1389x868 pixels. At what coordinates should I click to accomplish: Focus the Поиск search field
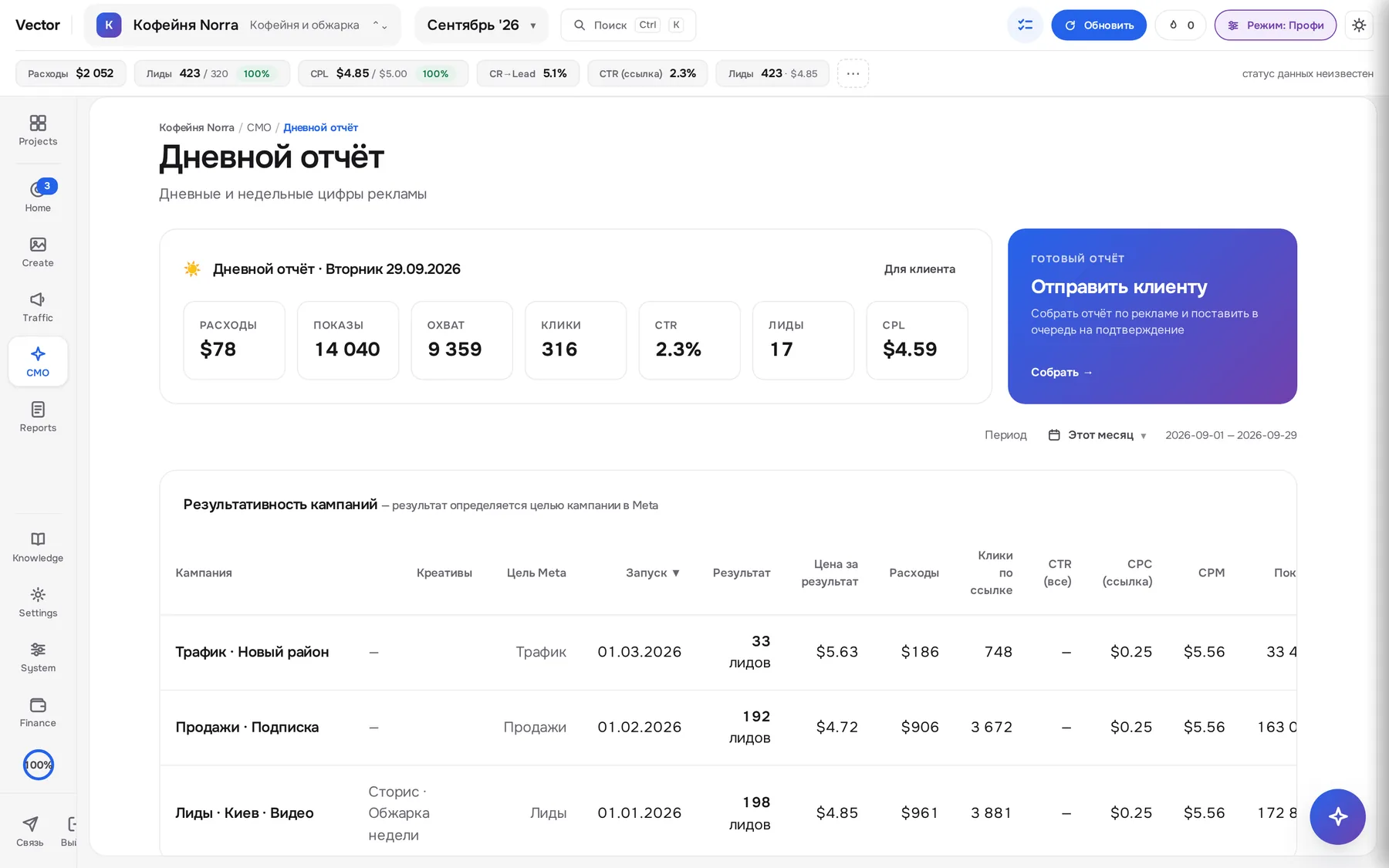[628, 25]
